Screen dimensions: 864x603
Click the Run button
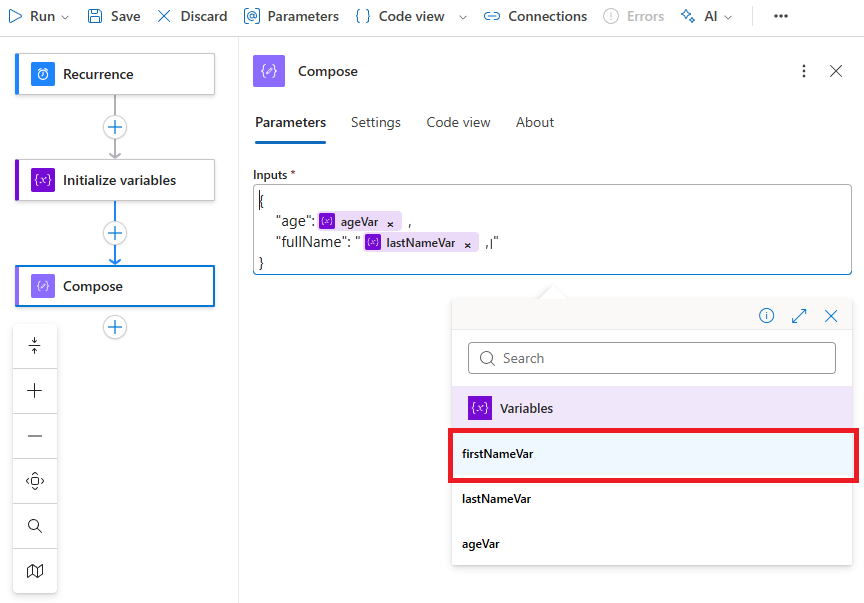coord(31,17)
